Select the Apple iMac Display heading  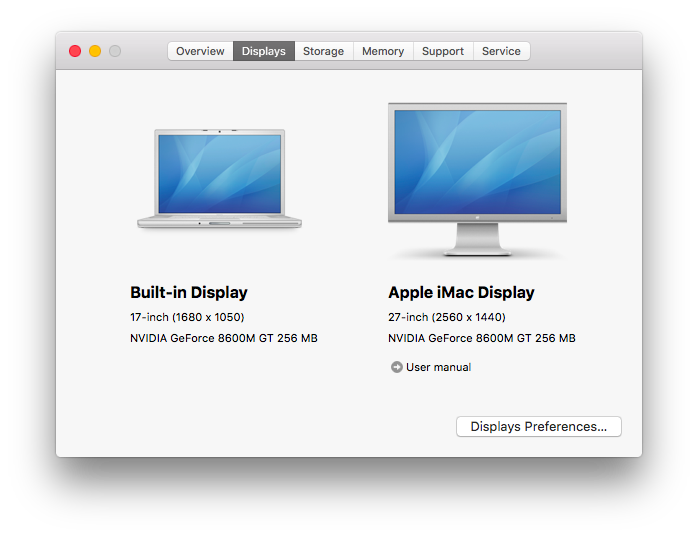pyautogui.click(x=461, y=293)
